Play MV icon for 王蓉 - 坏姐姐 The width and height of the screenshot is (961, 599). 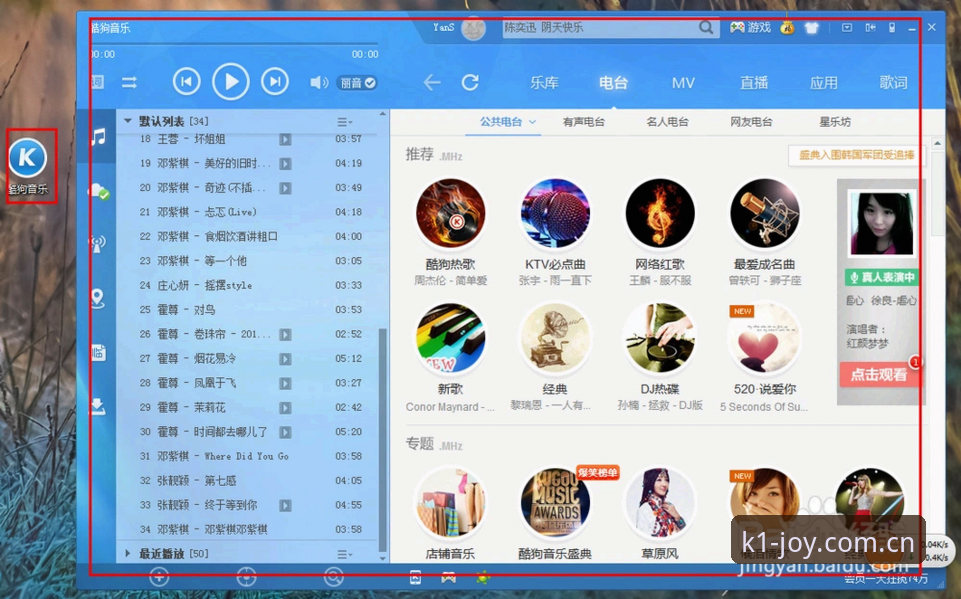[x=285, y=139]
